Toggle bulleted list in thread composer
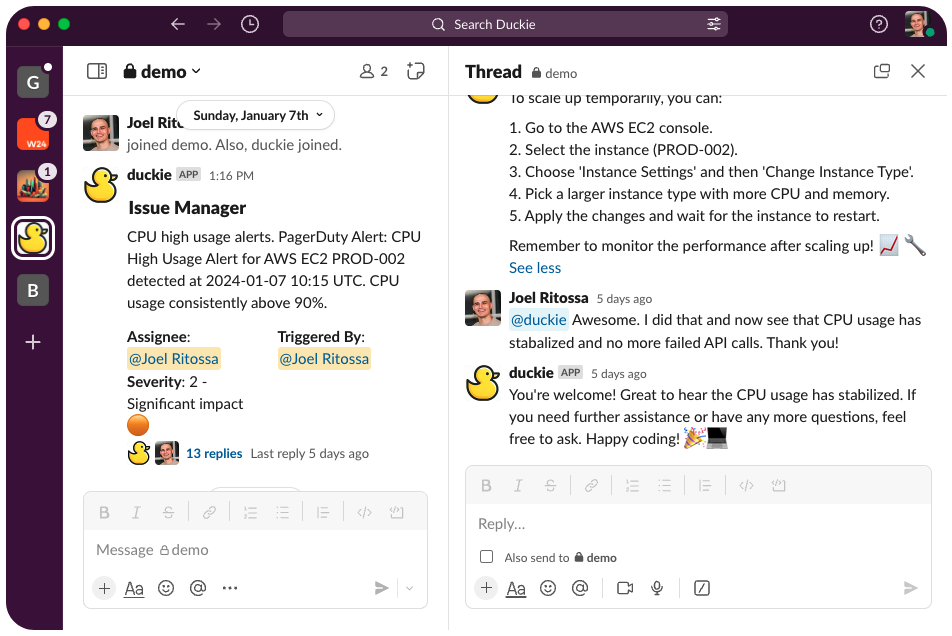 664,485
